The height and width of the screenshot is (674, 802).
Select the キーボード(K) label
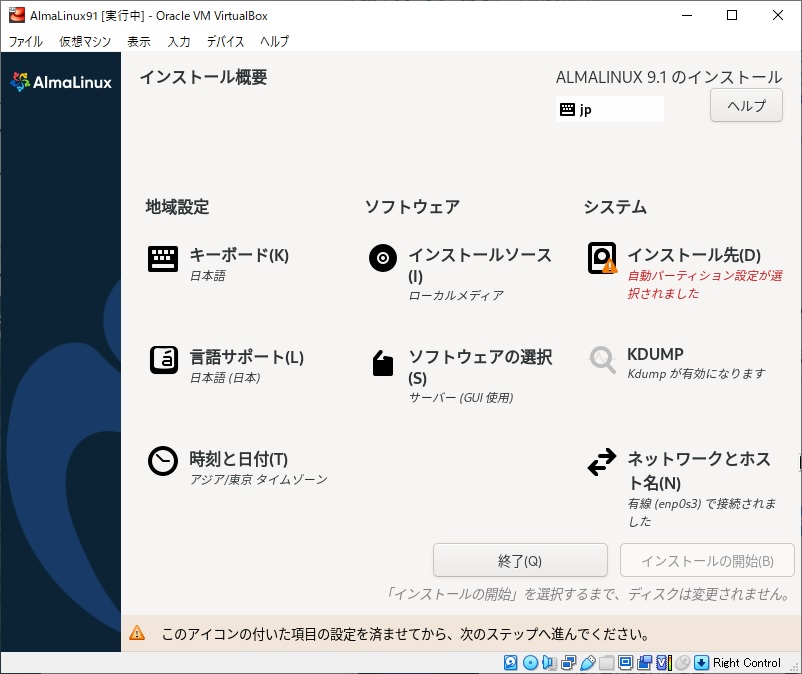pos(239,255)
